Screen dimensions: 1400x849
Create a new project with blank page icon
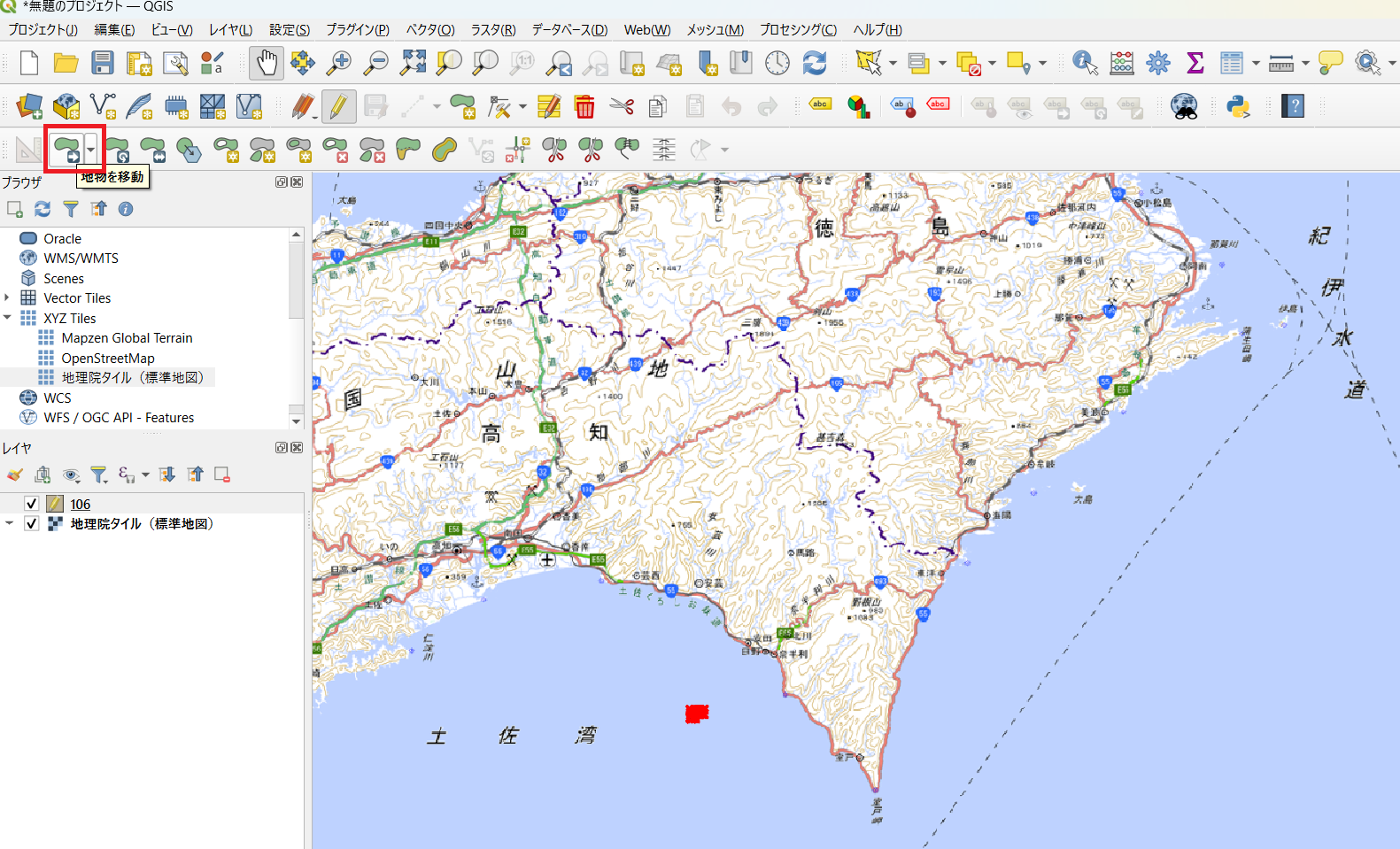29,63
